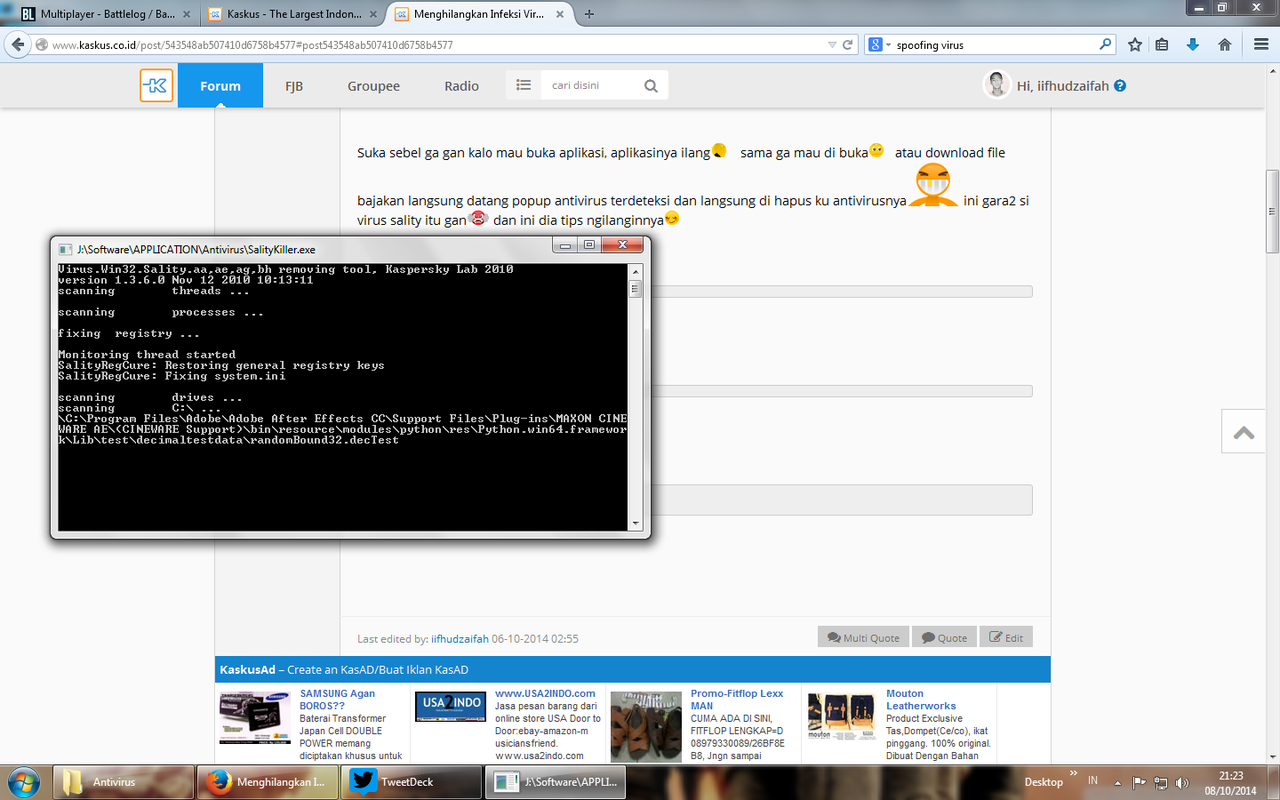Show bookmarks list icon
The image size is (1280, 800).
pos(1162,45)
